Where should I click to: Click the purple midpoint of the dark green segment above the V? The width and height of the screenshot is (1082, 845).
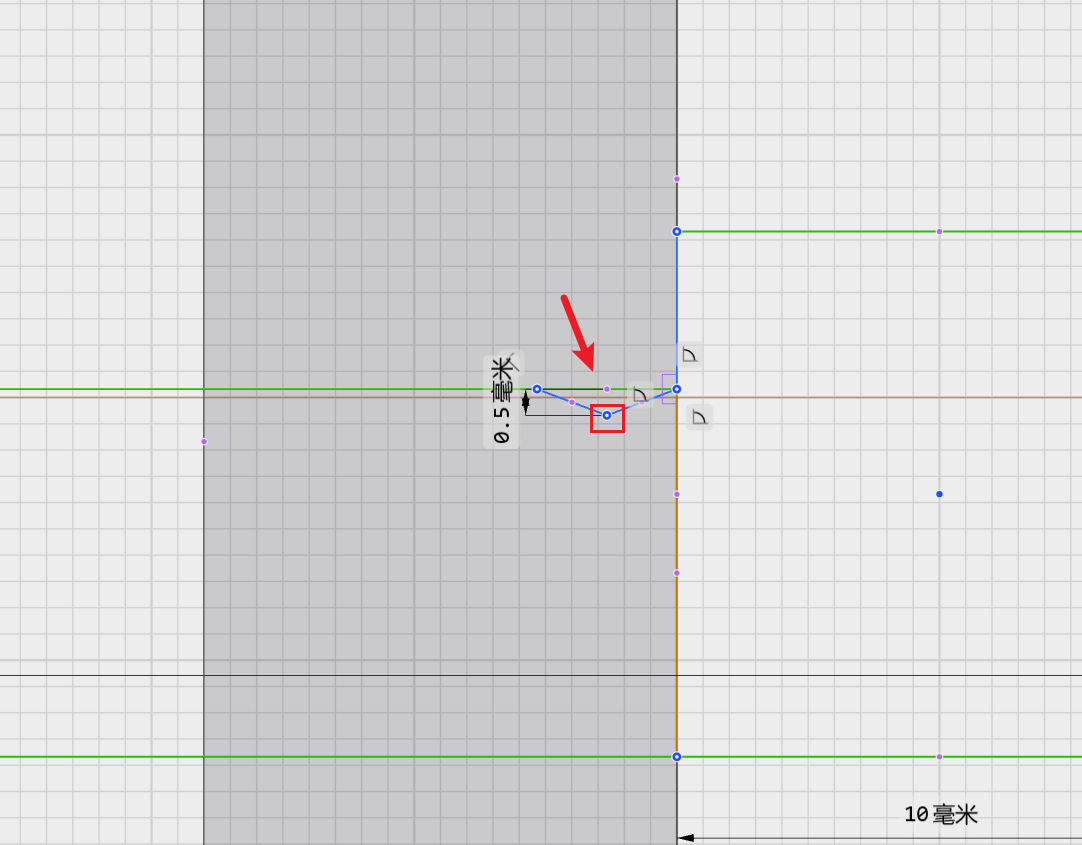pos(607,389)
